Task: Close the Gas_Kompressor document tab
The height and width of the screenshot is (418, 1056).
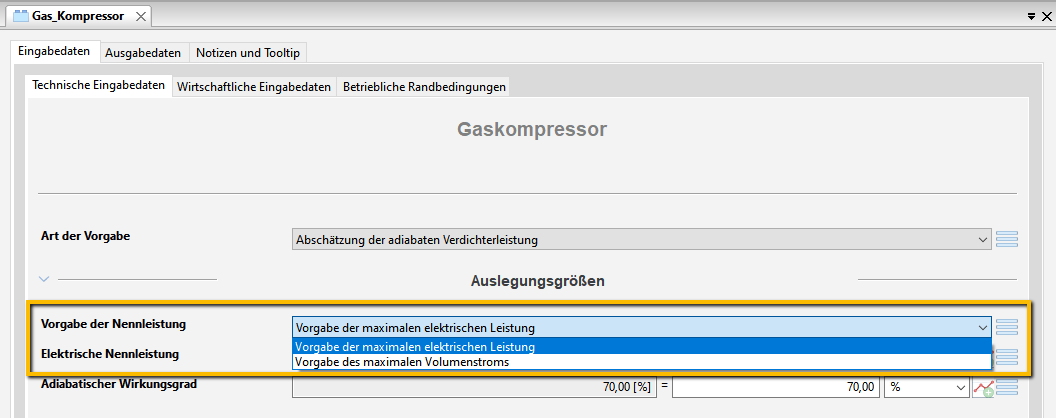Action: coord(140,17)
